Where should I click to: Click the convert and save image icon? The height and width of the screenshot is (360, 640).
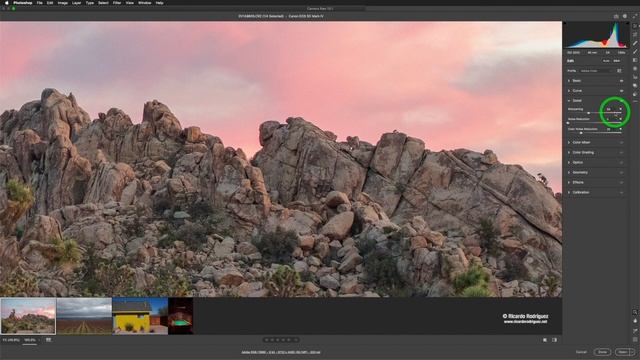pyautogui.click(x=616, y=16)
